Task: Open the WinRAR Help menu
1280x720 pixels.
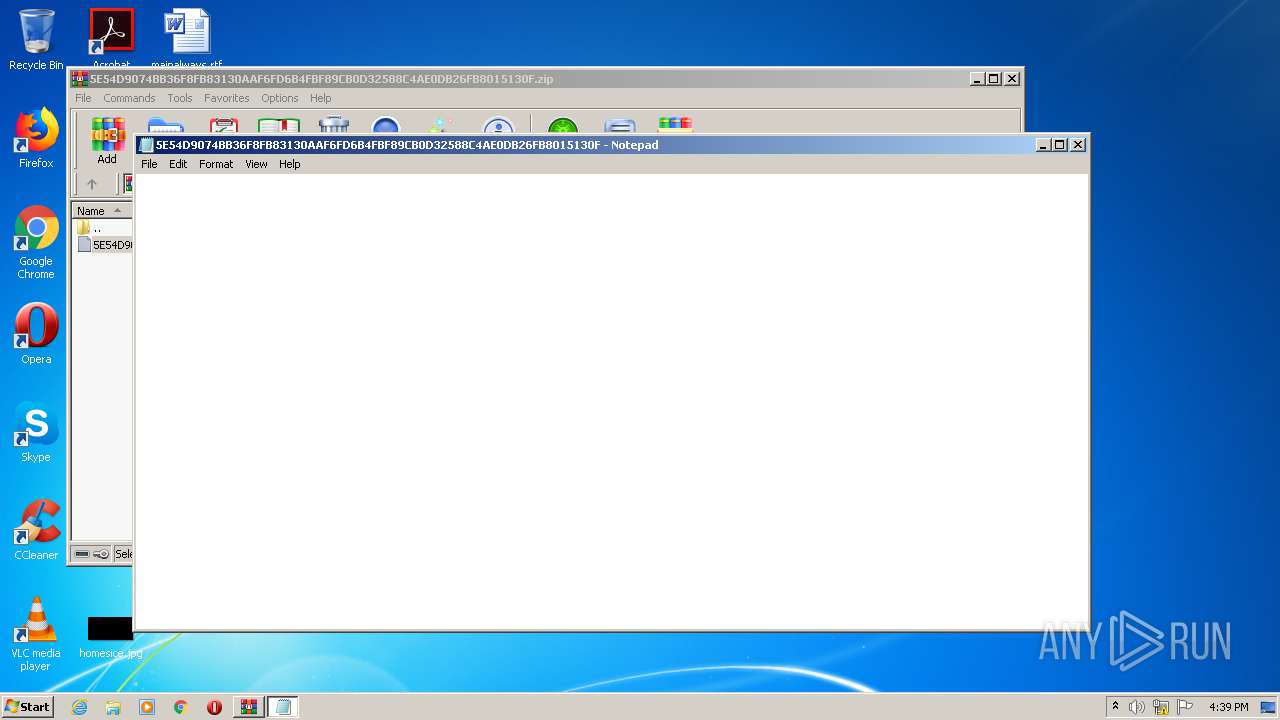Action: (320, 98)
